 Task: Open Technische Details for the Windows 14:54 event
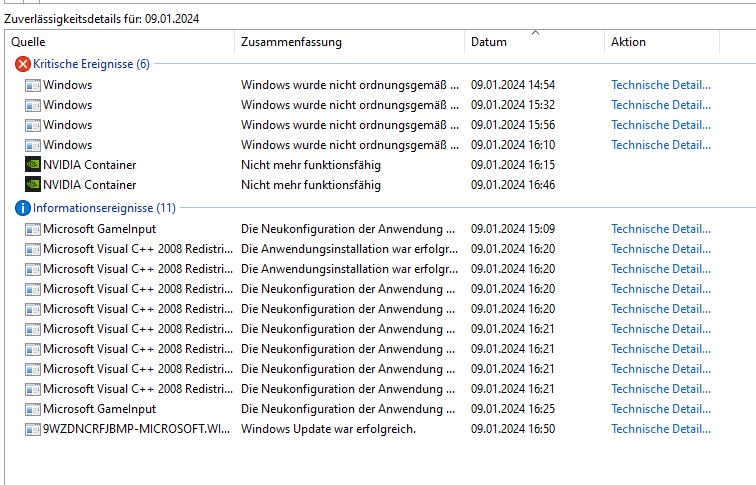tap(661, 85)
